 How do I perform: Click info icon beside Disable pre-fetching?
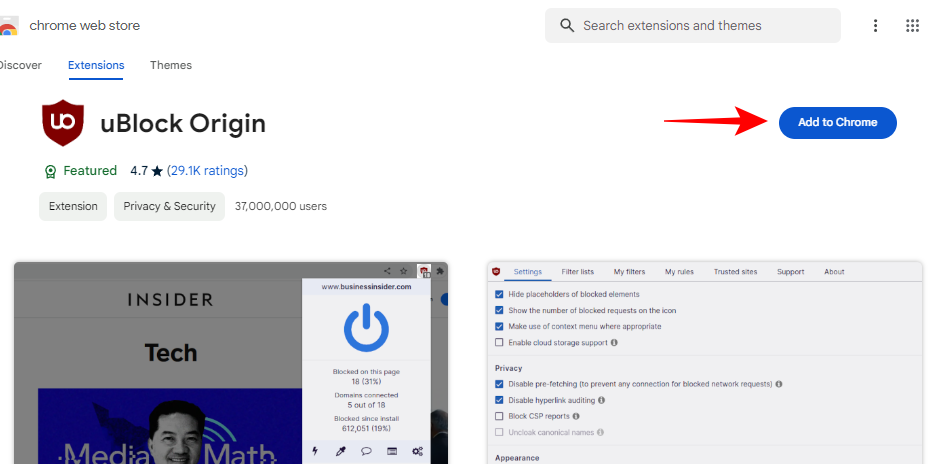779,384
